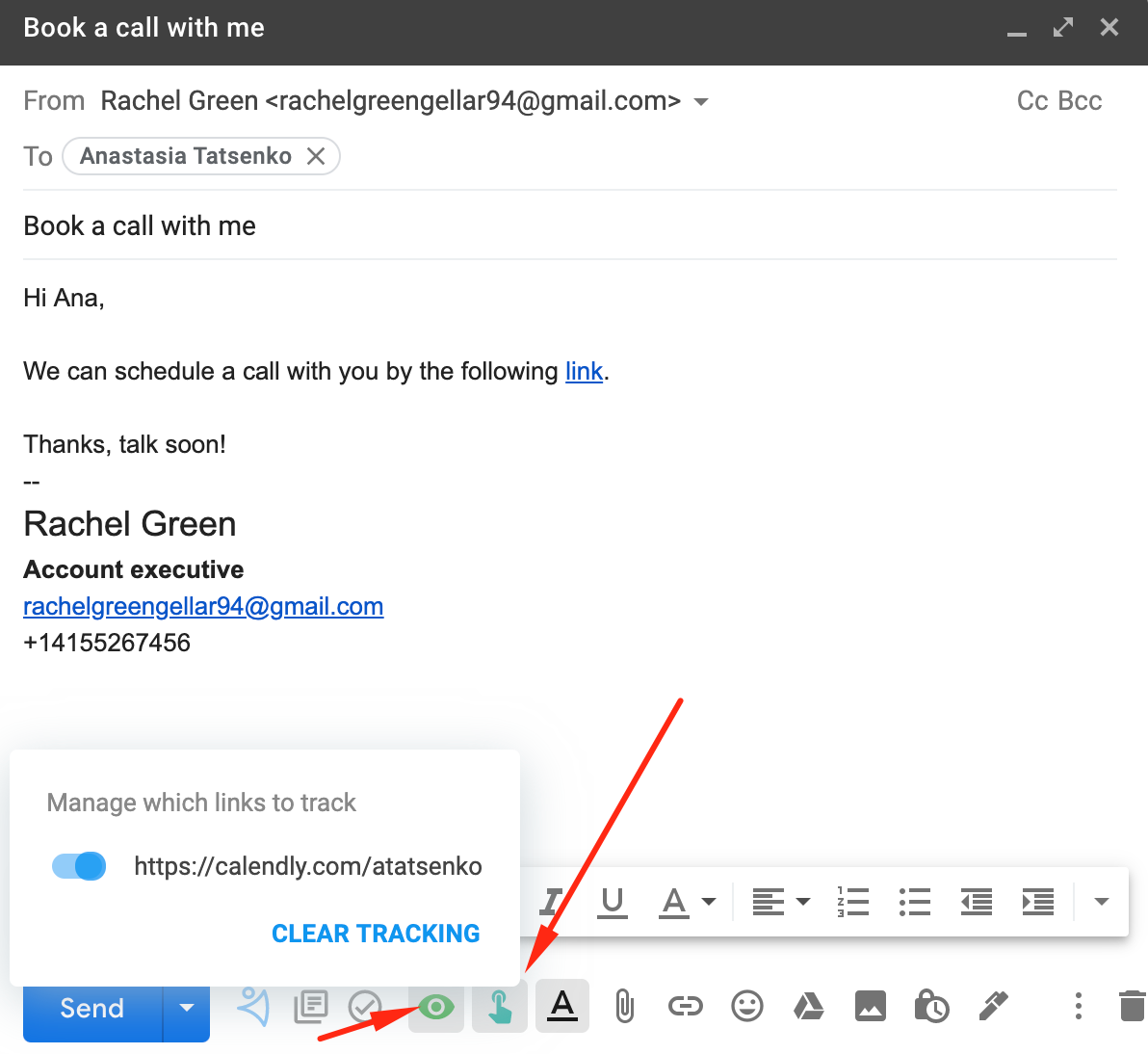This screenshot has height=1054, width=1148.
Task: Insert an emoji into the email
Action: [746, 1006]
